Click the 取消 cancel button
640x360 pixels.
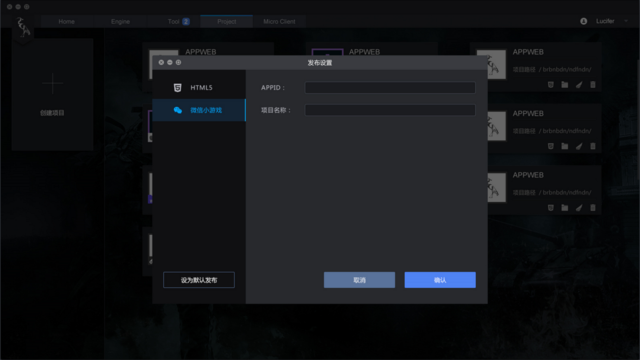click(x=359, y=280)
